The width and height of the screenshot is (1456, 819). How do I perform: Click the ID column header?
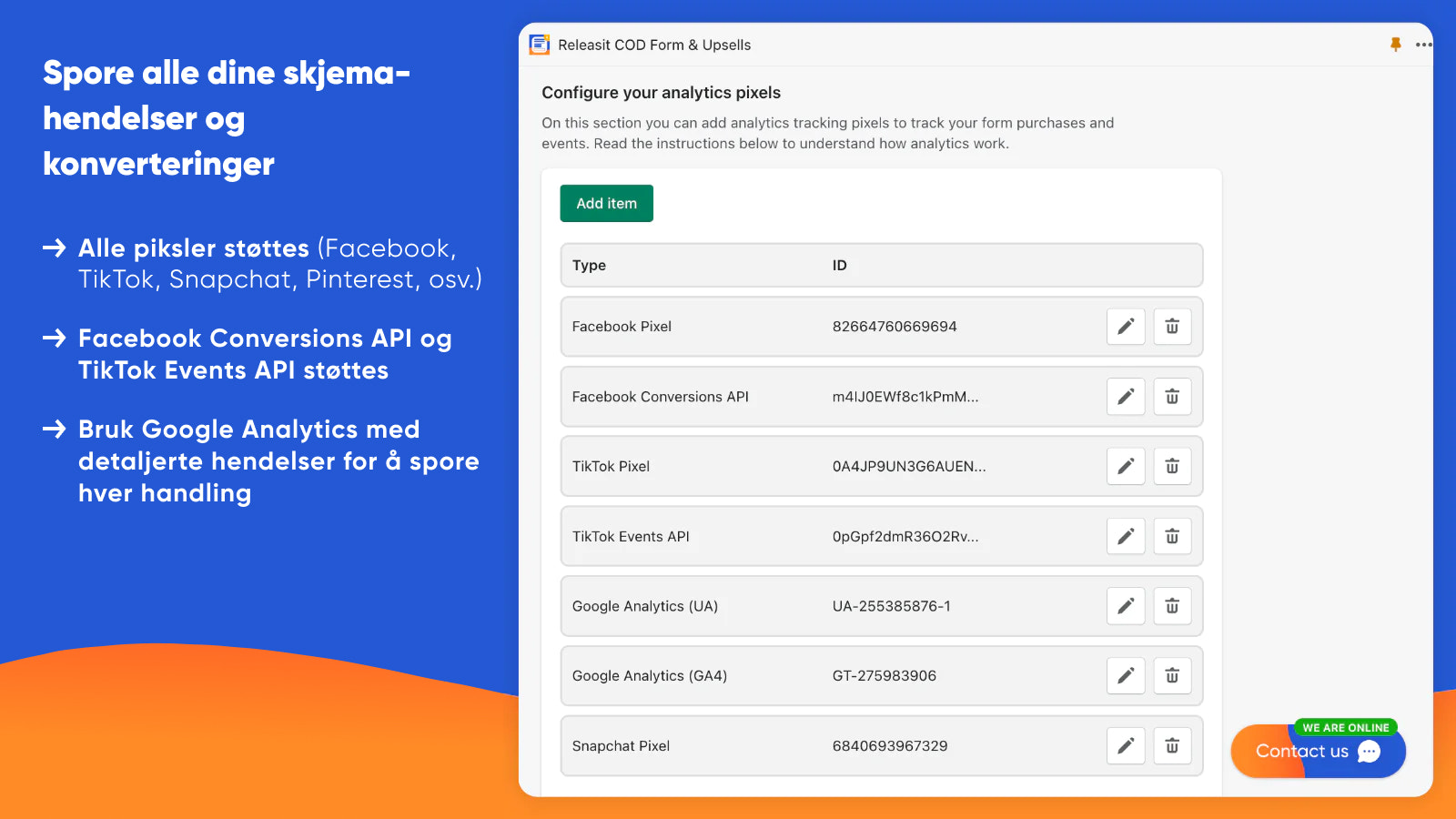click(839, 266)
